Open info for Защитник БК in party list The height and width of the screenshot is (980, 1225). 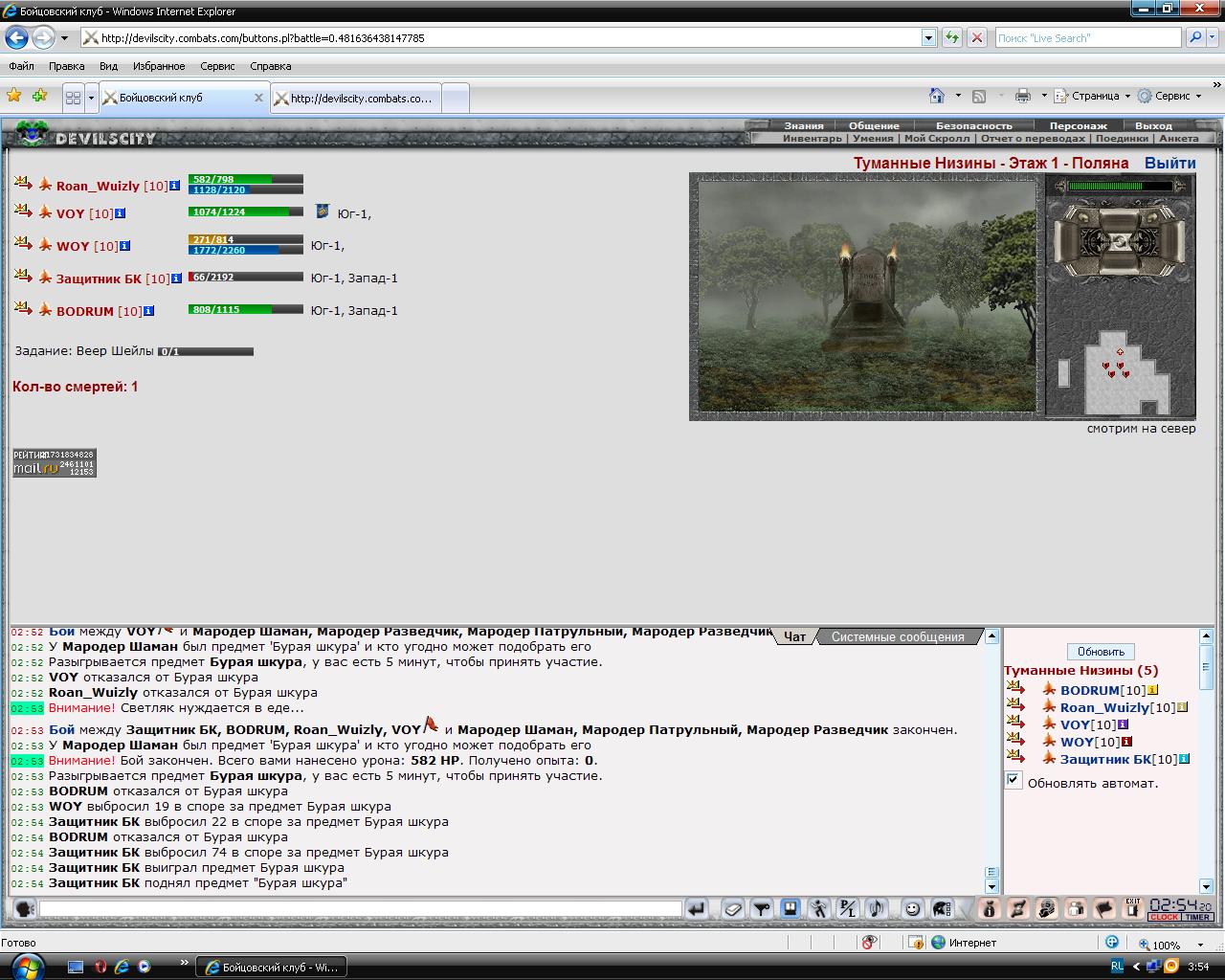click(177, 278)
